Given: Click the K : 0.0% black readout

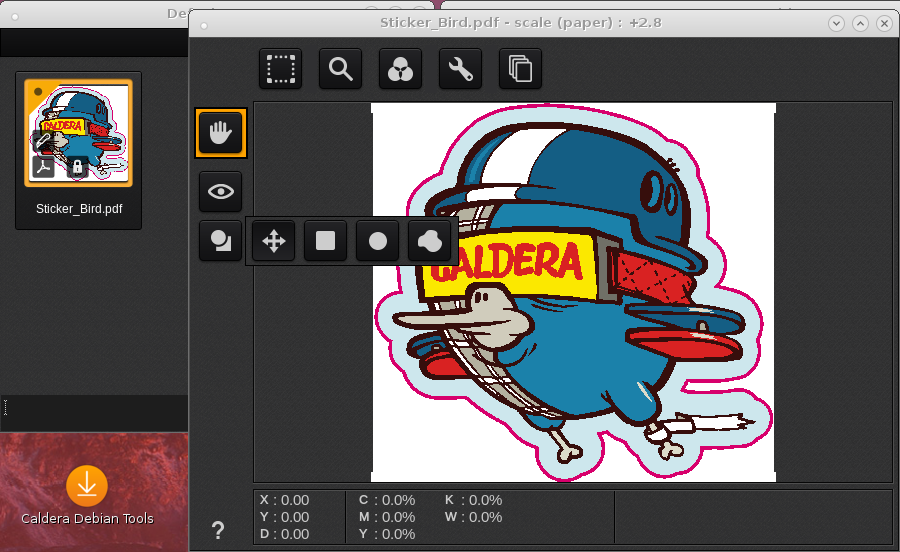Looking at the screenshot, I should click(474, 500).
